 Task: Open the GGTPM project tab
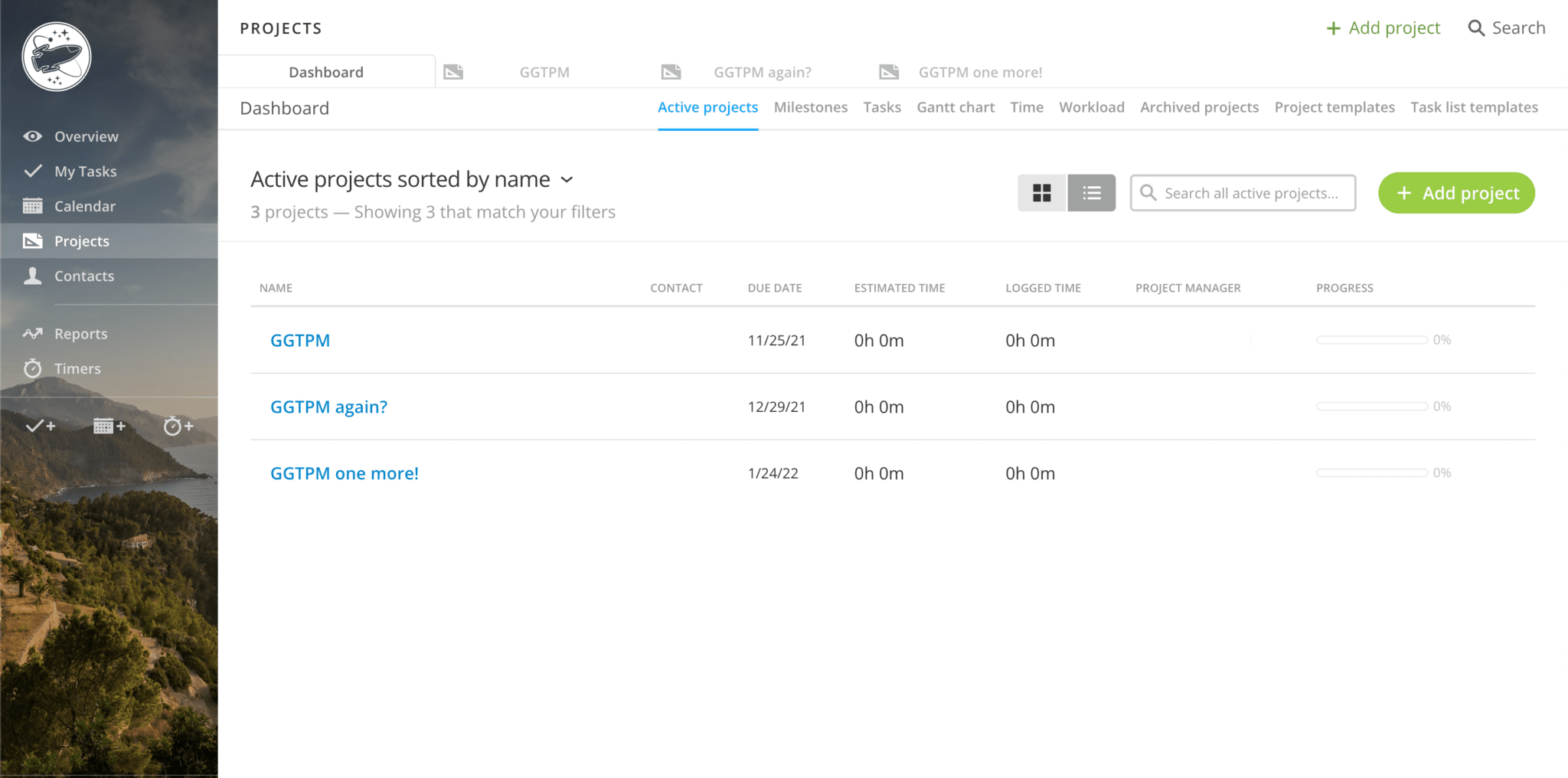544,72
